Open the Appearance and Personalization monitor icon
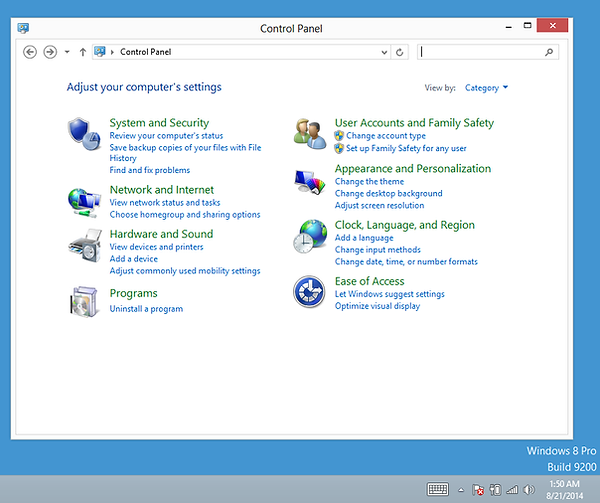 [310, 182]
